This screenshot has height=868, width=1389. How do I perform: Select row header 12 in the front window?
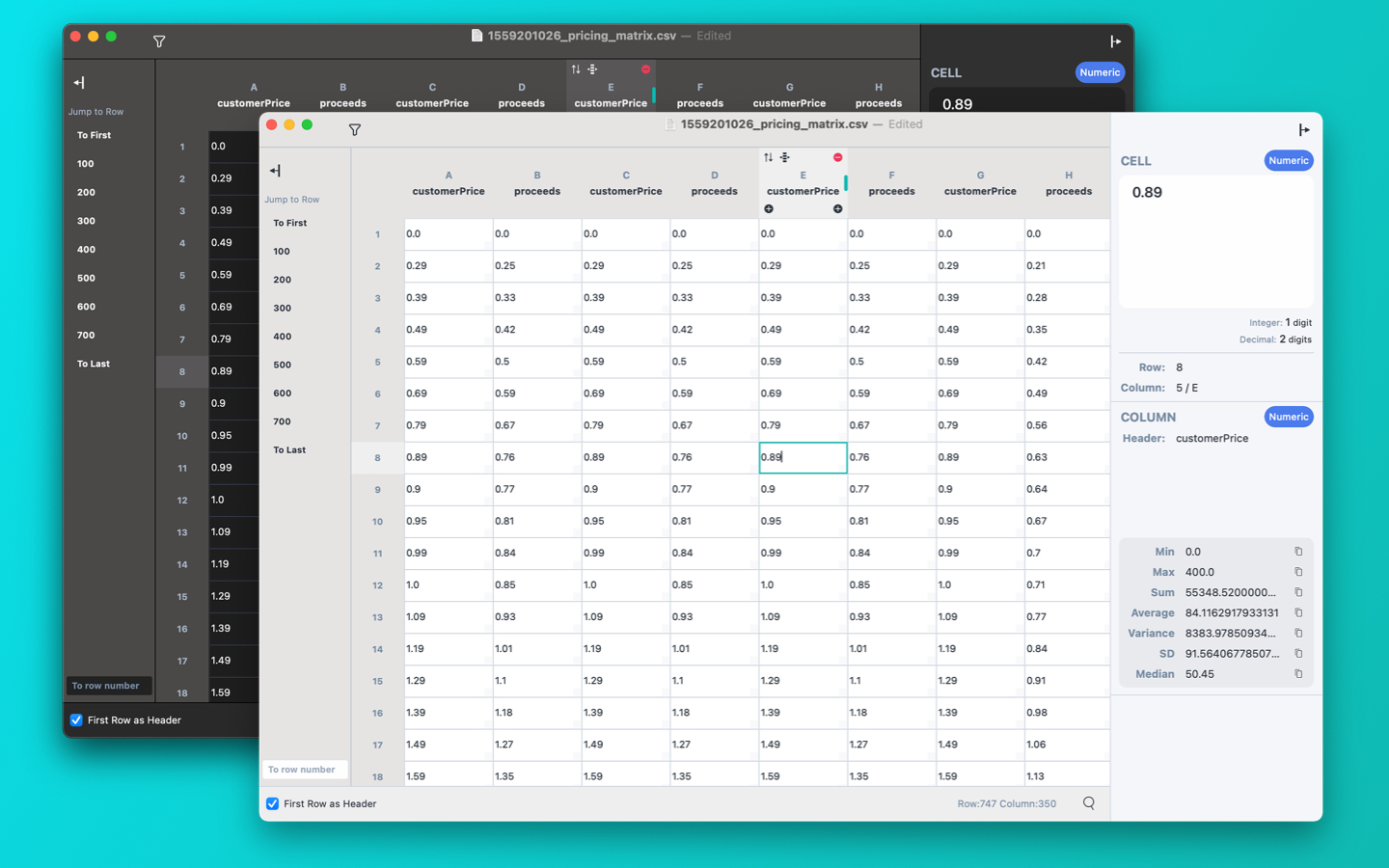[377, 585]
